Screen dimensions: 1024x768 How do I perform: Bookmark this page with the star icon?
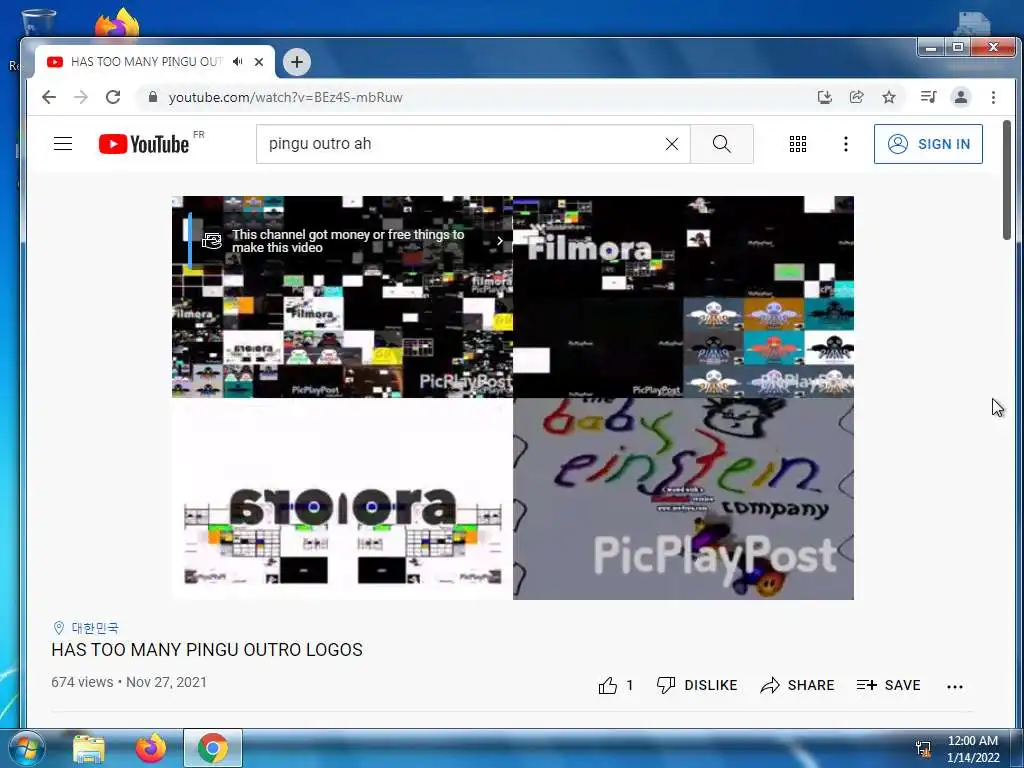coord(889,97)
